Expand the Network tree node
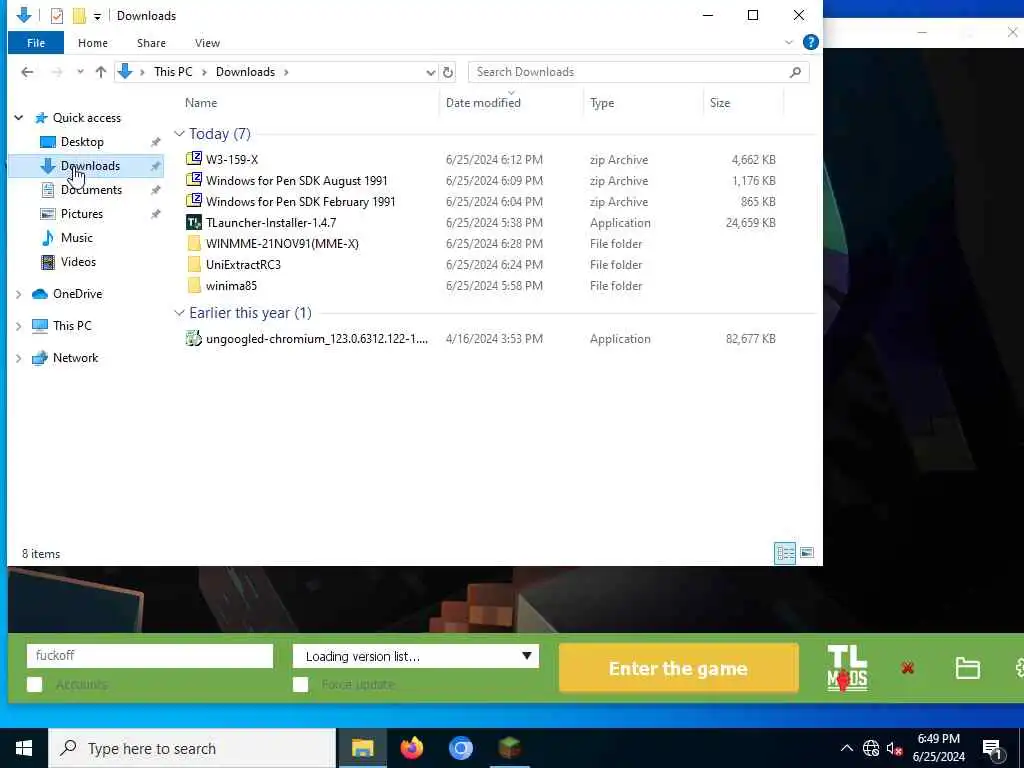The width and height of the screenshot is (1024, 768). coord(19,358)
